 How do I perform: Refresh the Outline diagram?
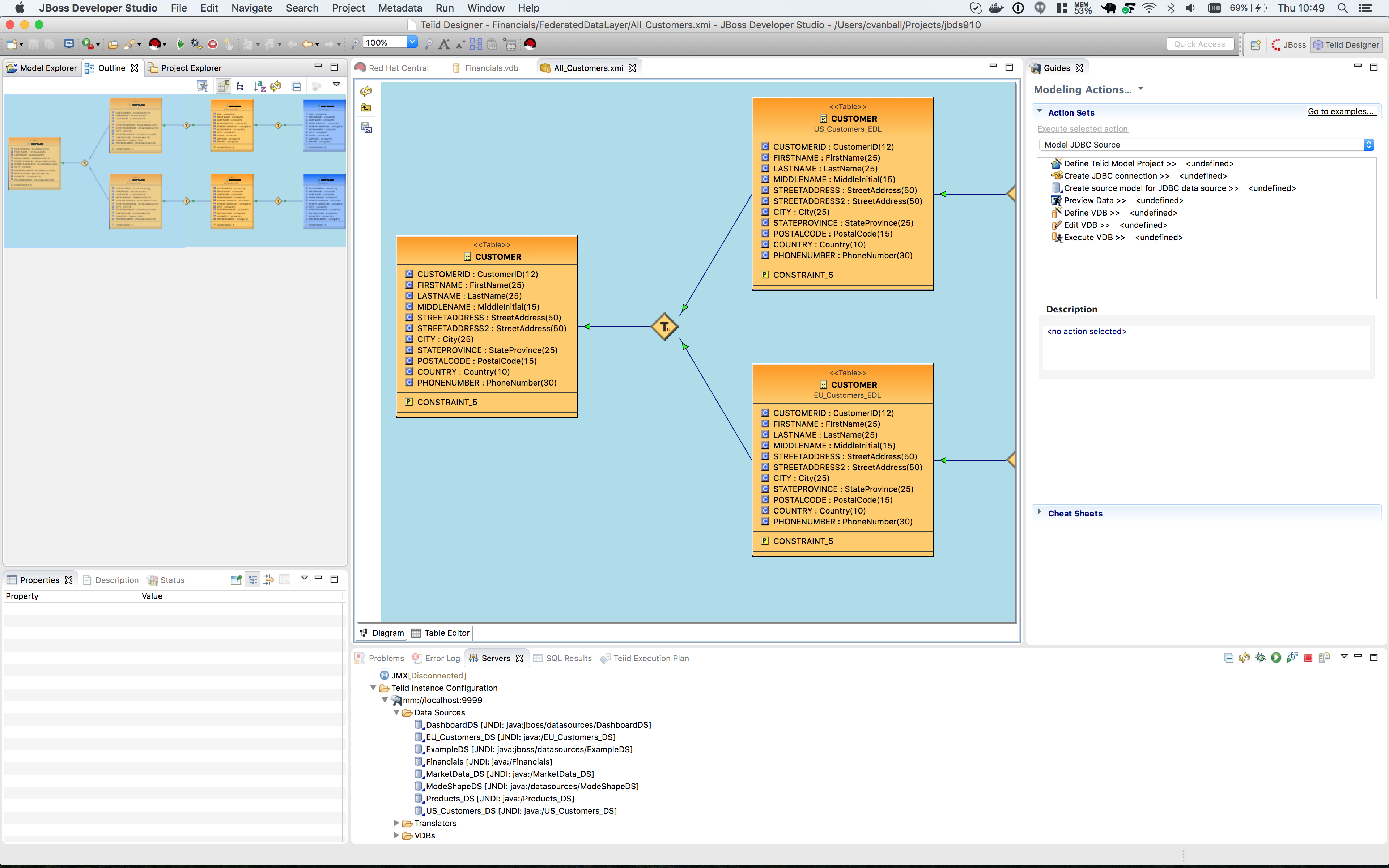pyautogui.click(x=276, y=86)
